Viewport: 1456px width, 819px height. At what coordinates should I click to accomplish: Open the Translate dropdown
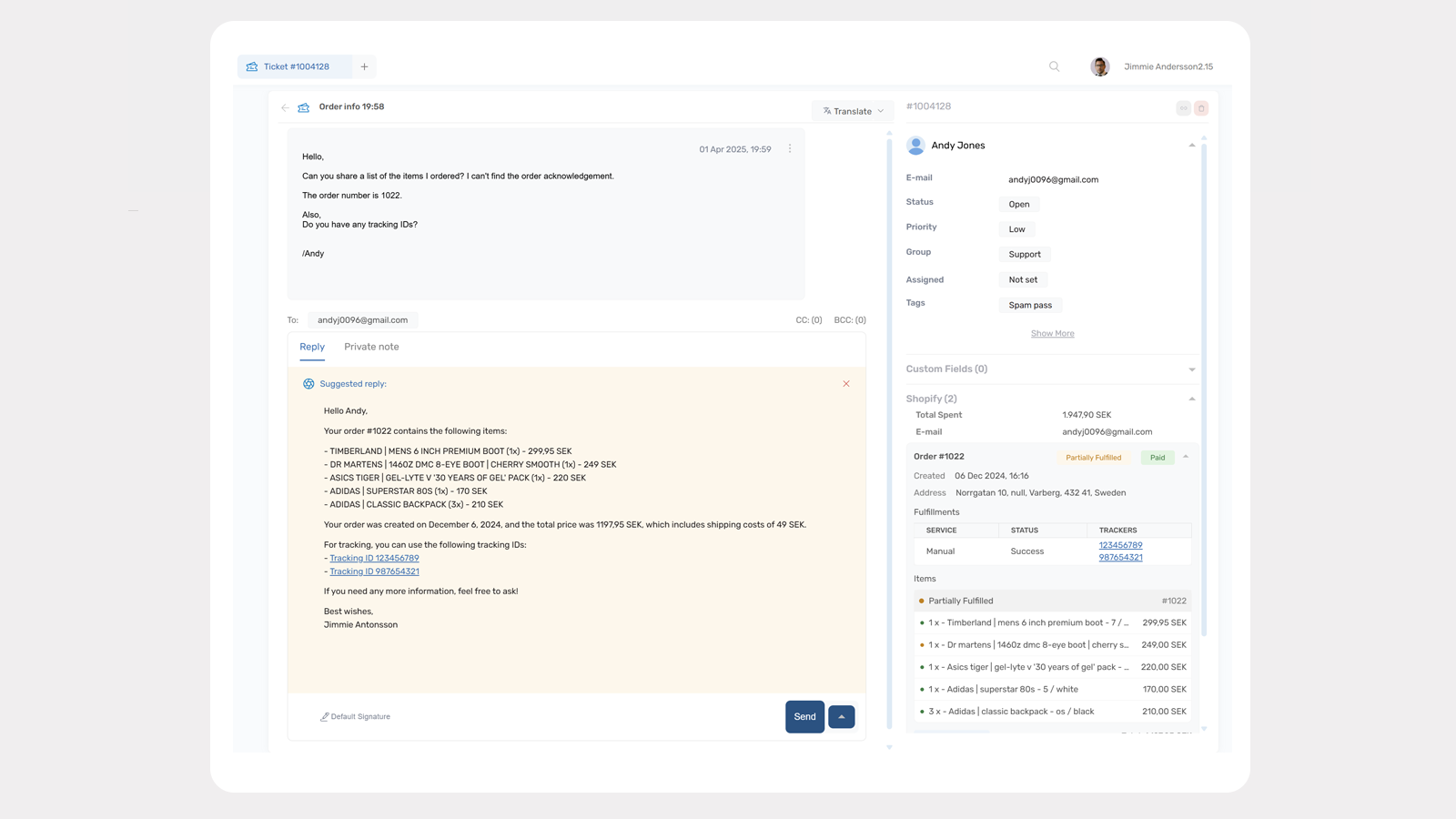click(853, 111)
